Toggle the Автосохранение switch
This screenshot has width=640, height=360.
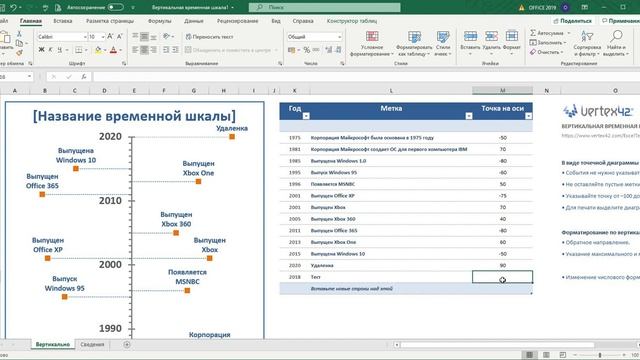(116, 7)
